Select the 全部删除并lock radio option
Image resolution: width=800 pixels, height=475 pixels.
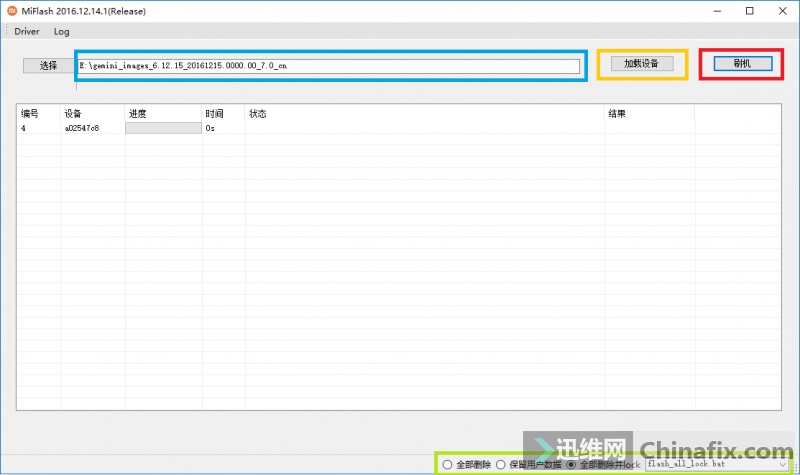[603, 465]
